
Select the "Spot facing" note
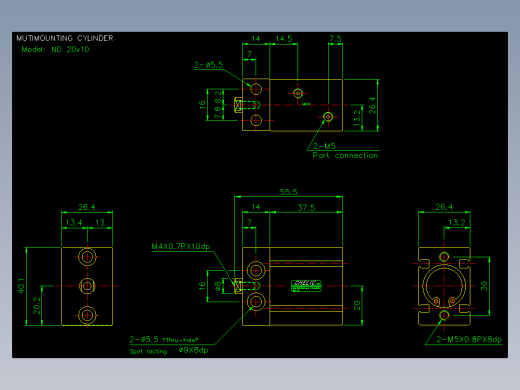(148, 351)
